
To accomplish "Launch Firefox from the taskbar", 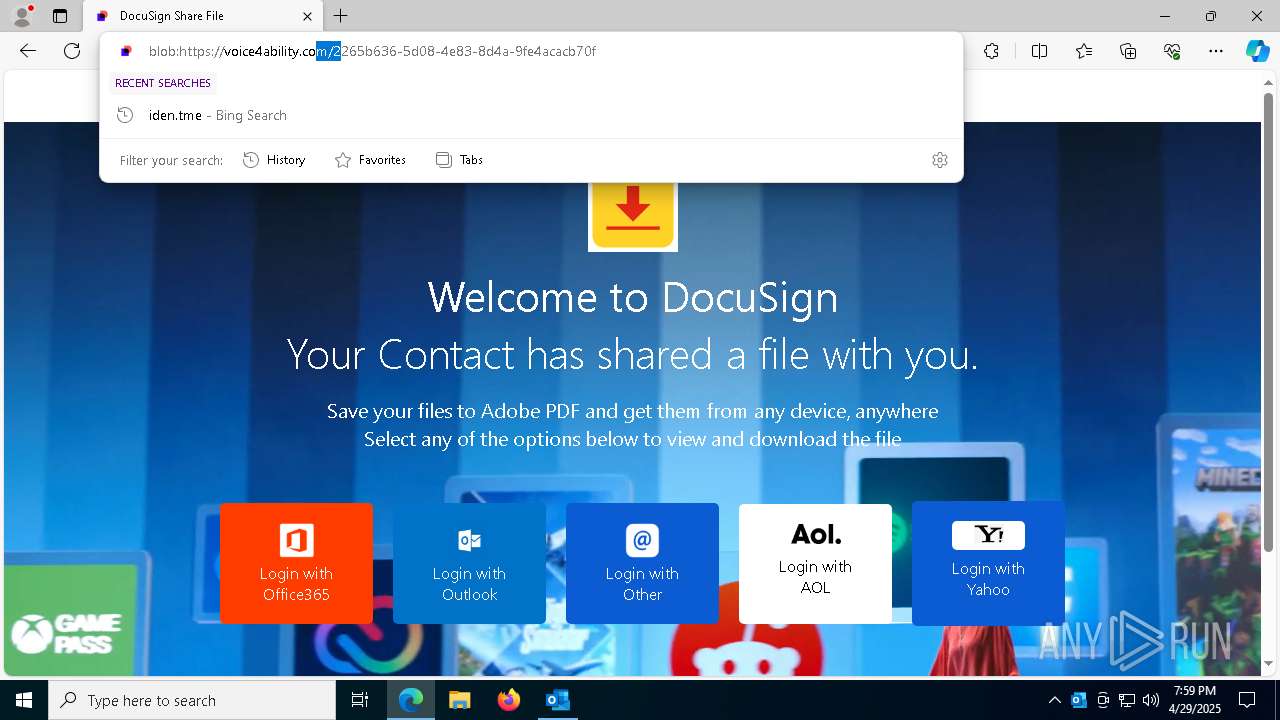I will 508,700.
